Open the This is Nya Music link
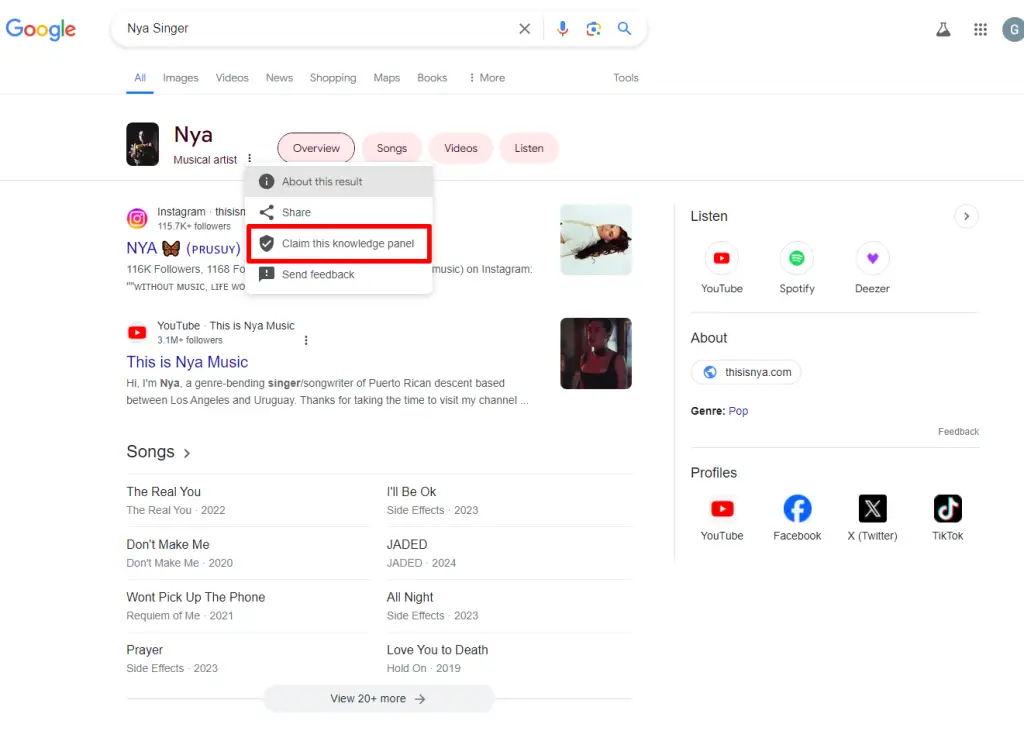Image resolution: width=1024 pixels, height=731 pixels. coord(187,362)
